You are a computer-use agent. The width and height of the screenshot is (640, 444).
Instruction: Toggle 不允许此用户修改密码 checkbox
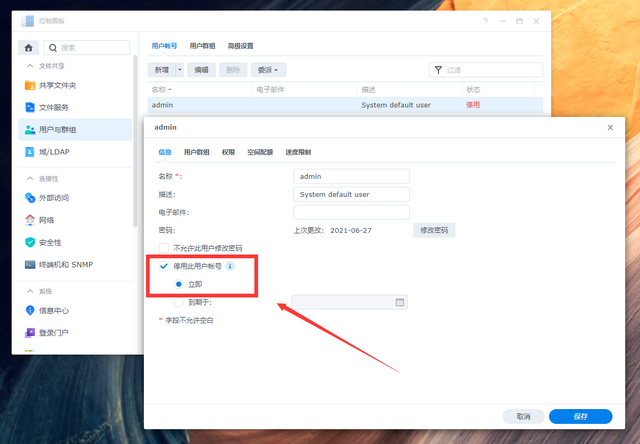pos(164,248)
